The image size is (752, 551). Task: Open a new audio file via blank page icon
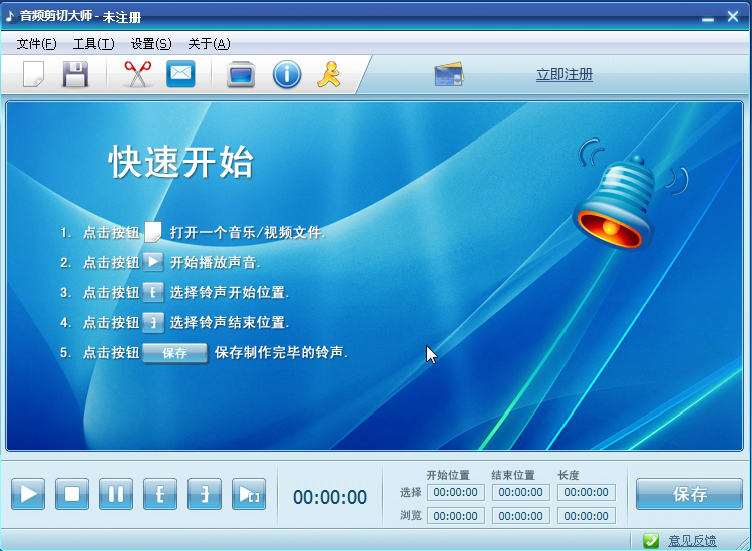tap(34, 74)
